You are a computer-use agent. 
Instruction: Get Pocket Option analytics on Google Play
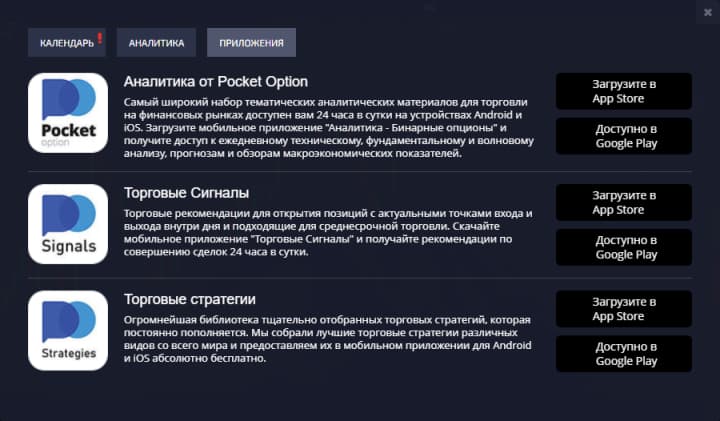(x=624, y=136)
